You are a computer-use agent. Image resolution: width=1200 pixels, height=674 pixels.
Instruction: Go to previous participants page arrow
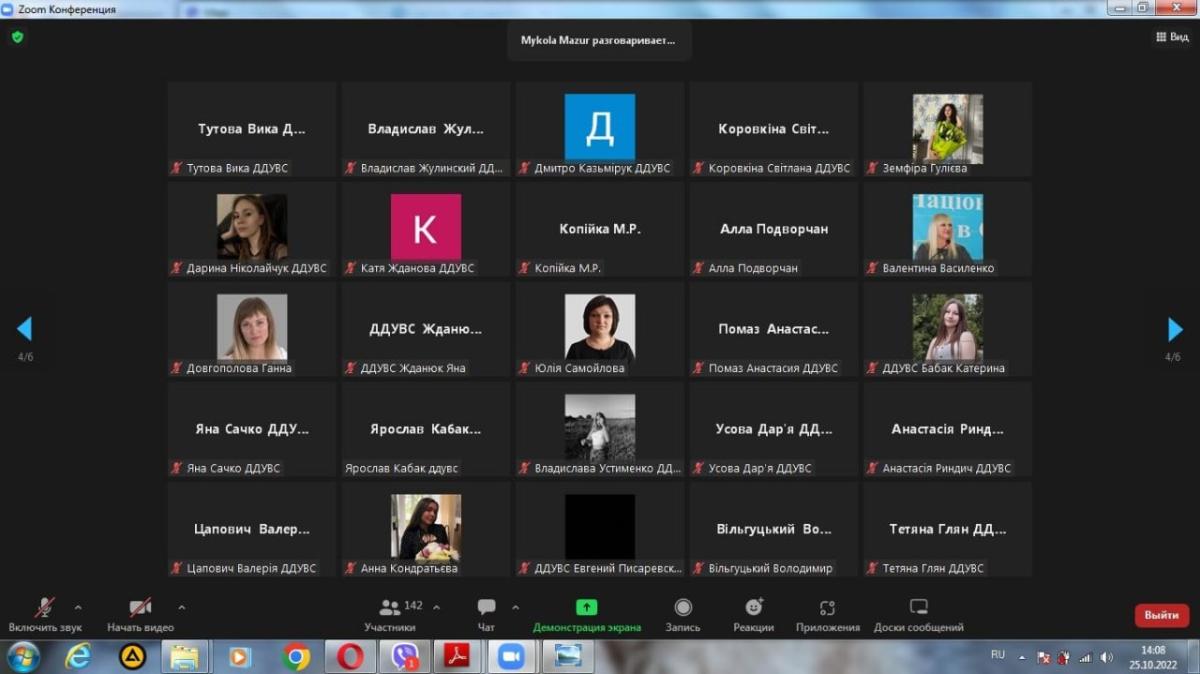click(24, 329)
